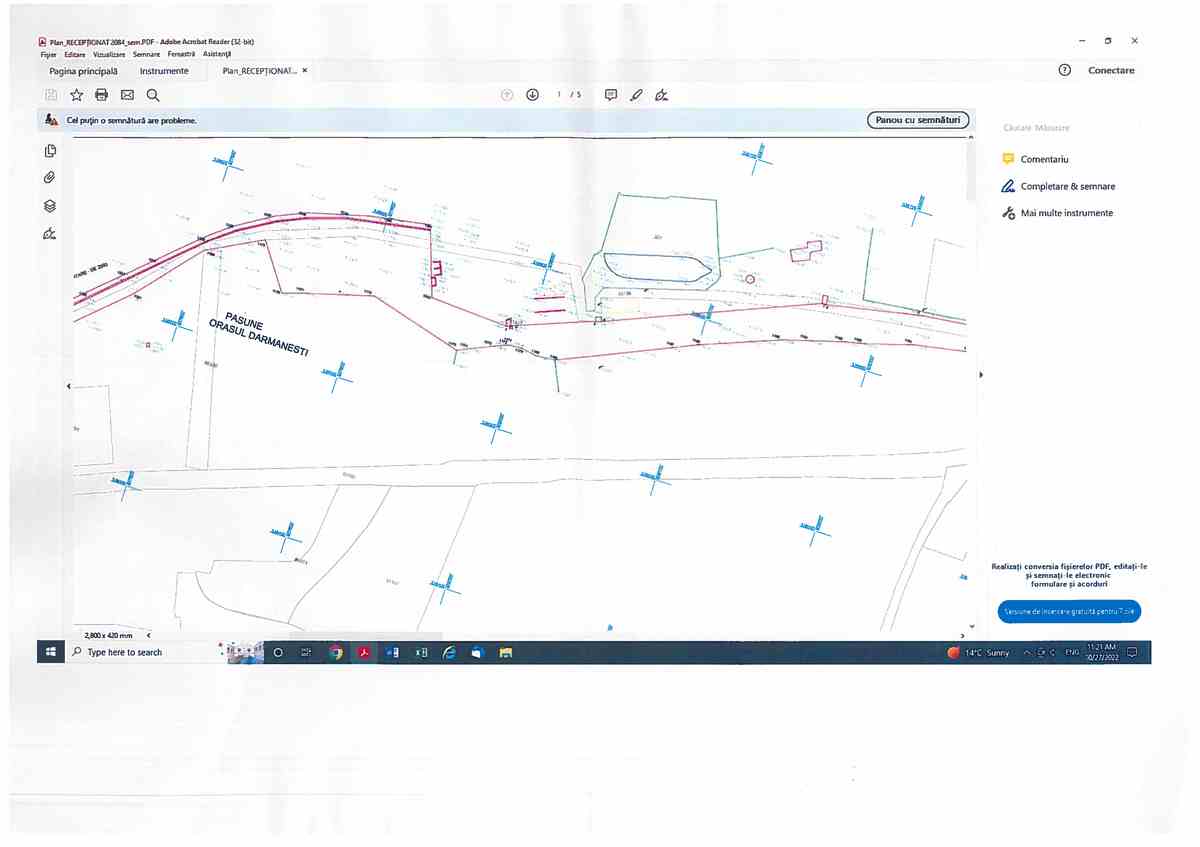Open the magnifier search tool
1200x847 pixels.
tap(153, 95)
